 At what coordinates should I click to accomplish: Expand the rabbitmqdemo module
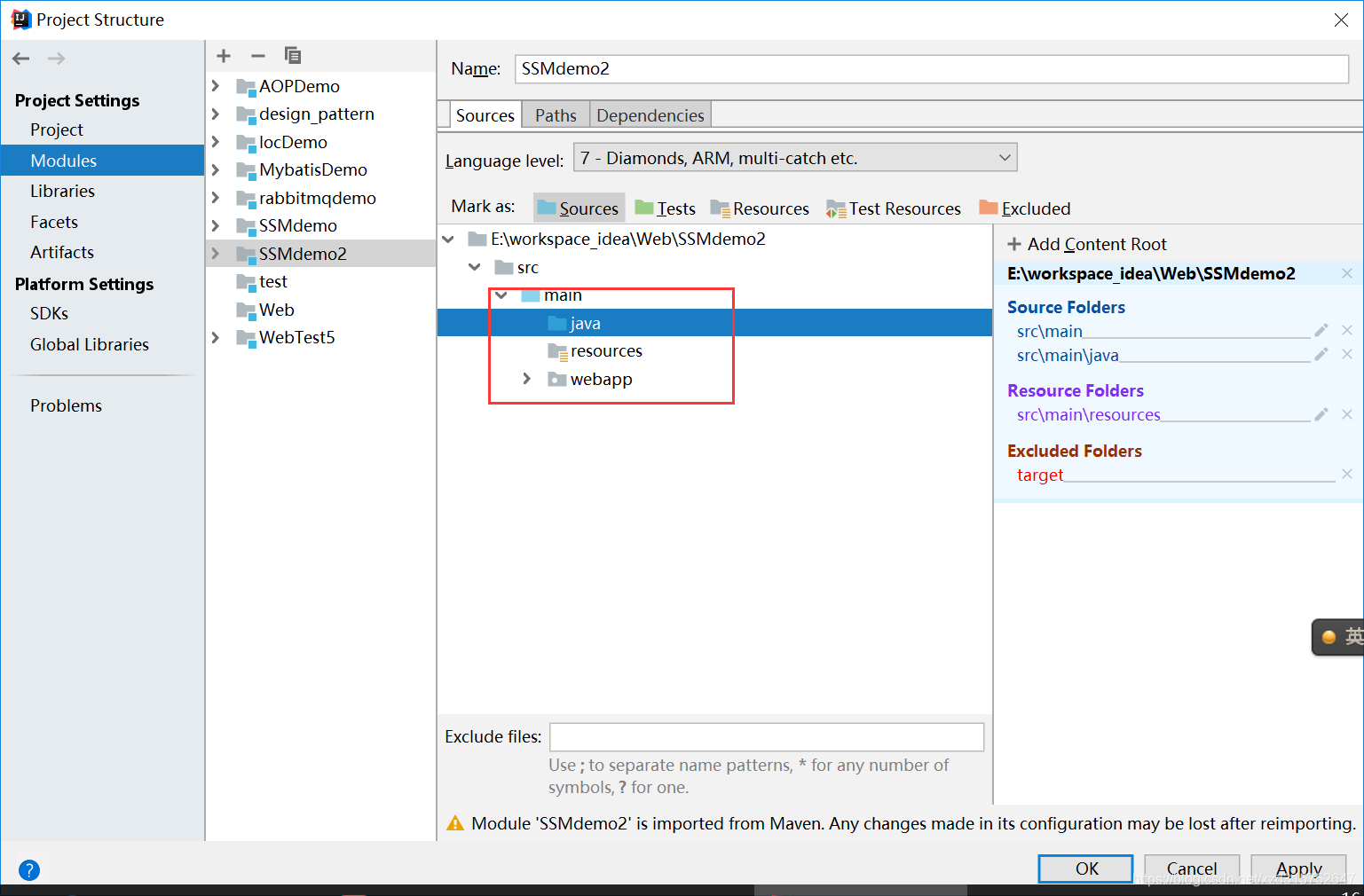click(216, 198)
